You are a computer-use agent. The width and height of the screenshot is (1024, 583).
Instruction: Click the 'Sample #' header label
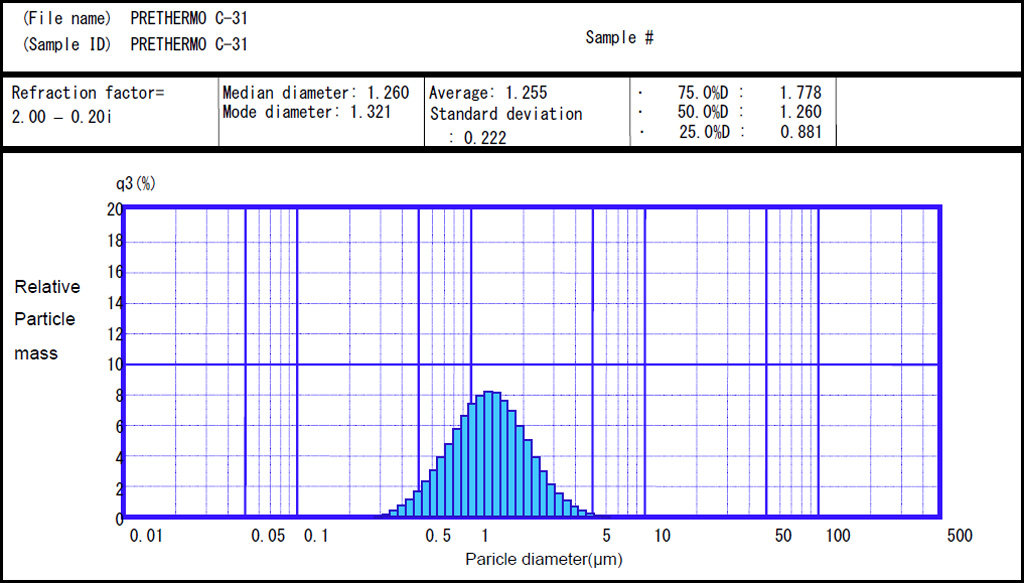tap(619, 37)
